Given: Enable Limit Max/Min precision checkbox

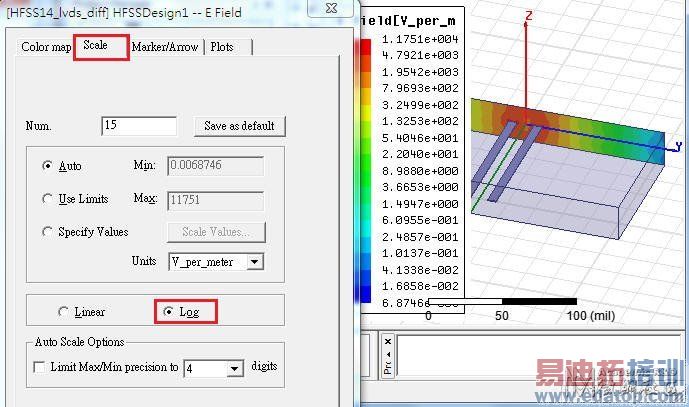Looking at the screenshot, I should click(39, 367).
